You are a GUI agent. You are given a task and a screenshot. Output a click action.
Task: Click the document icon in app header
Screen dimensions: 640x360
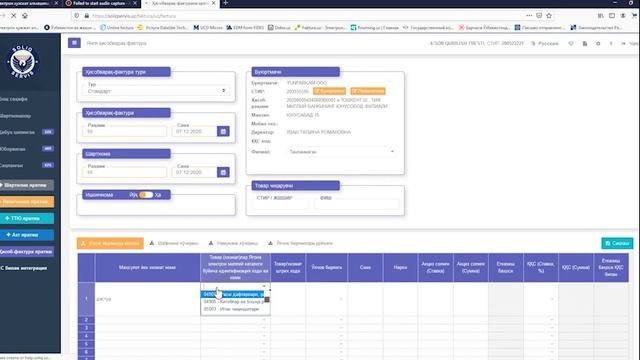point(585,43)
